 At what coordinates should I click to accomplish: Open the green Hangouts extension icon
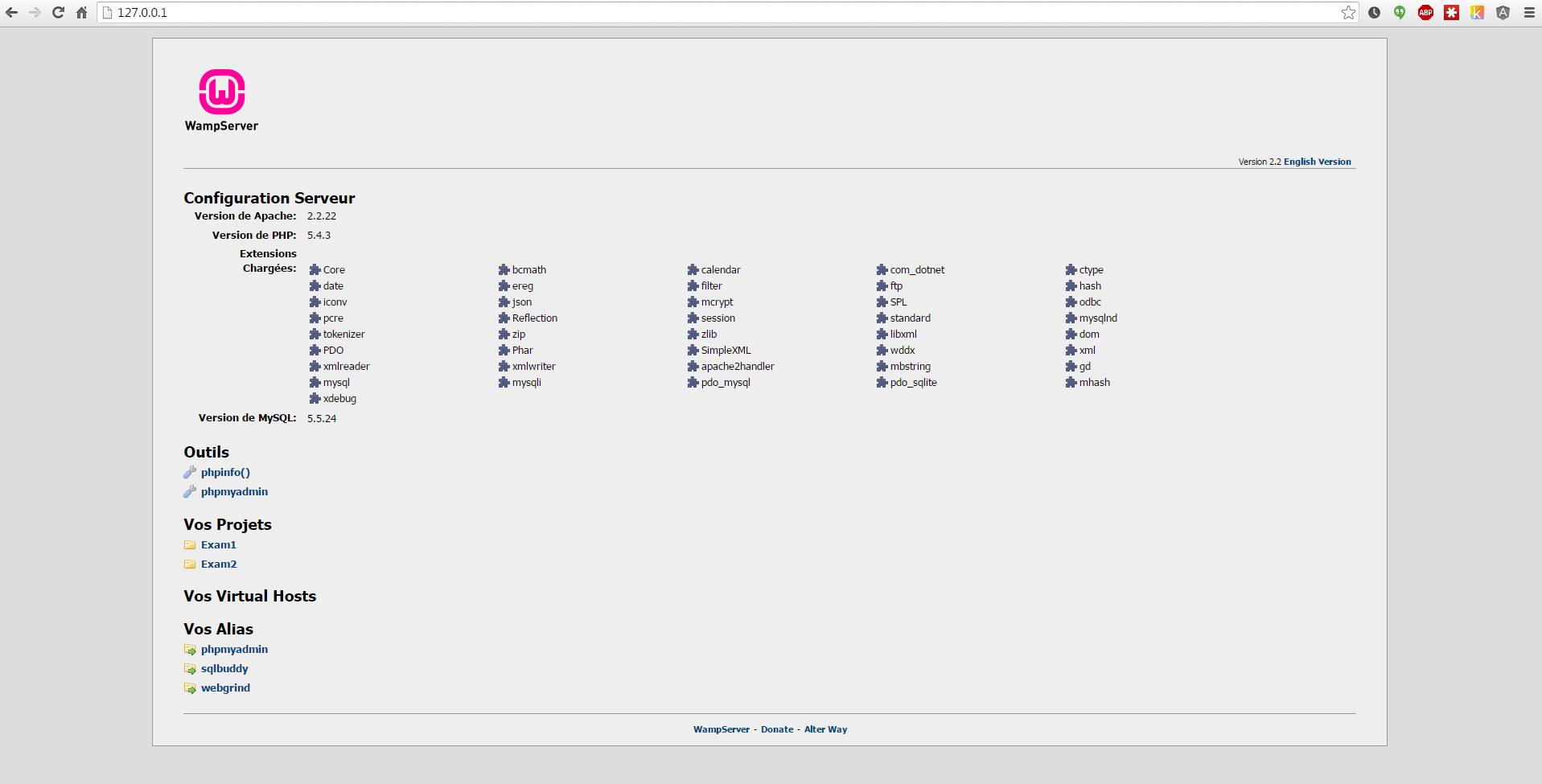1400,13
